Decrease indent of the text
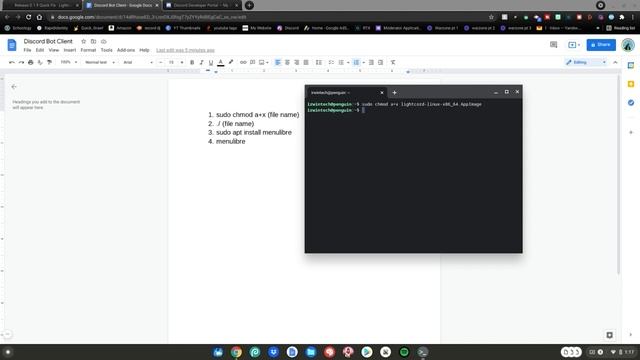Viewport: 640px width, 360px height. click(x=371, y=62)
